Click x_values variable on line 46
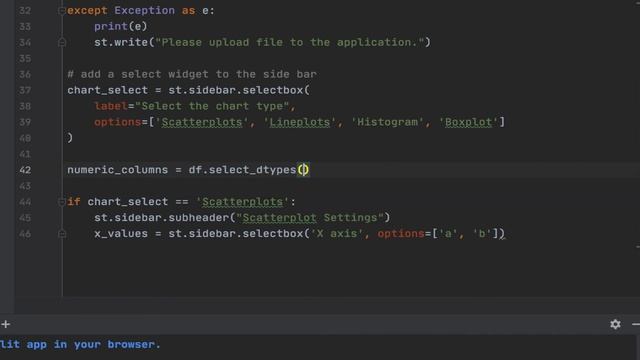 click(121, 233)
